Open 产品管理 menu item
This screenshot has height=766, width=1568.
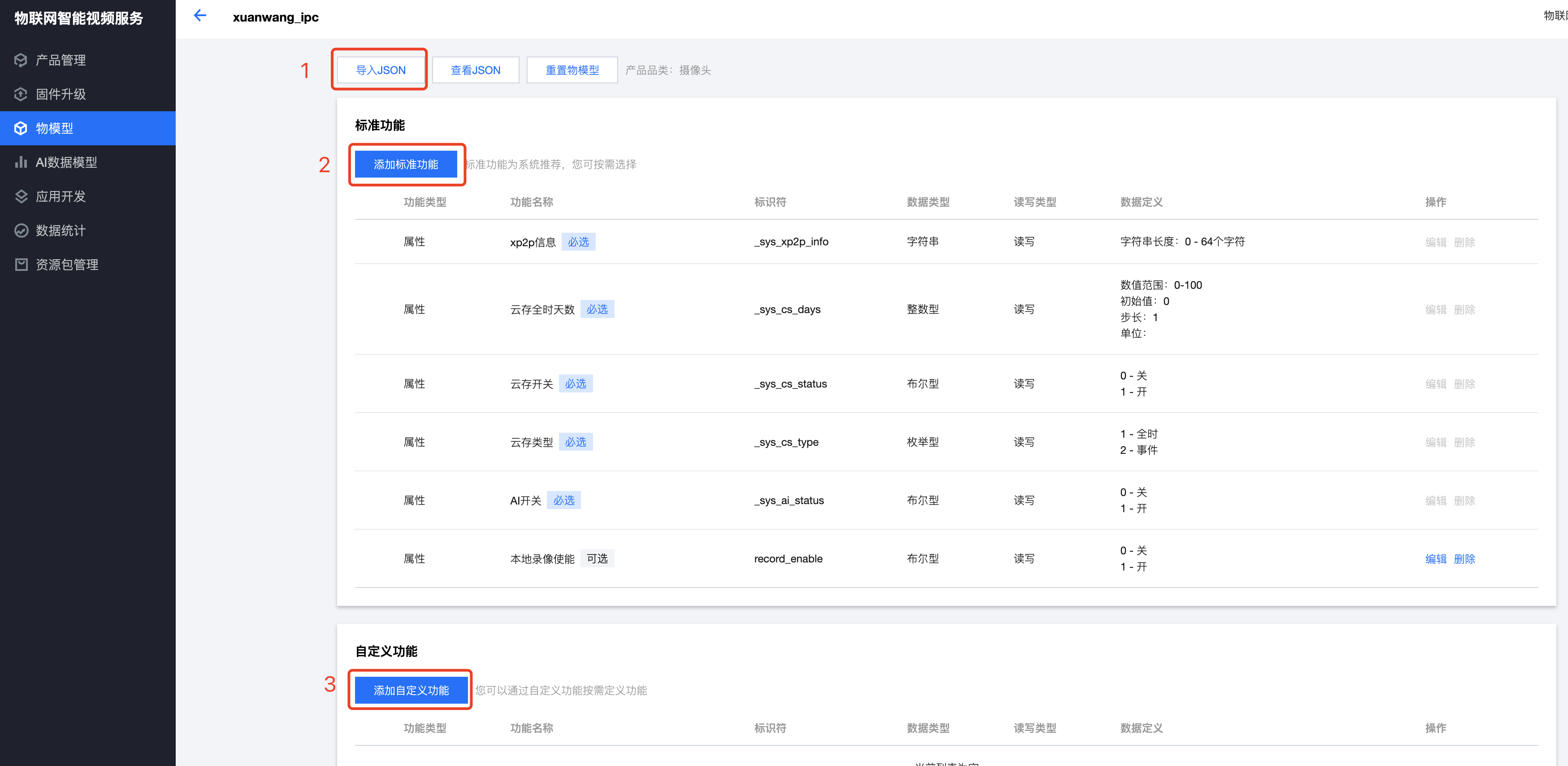(x=61, y=60)
